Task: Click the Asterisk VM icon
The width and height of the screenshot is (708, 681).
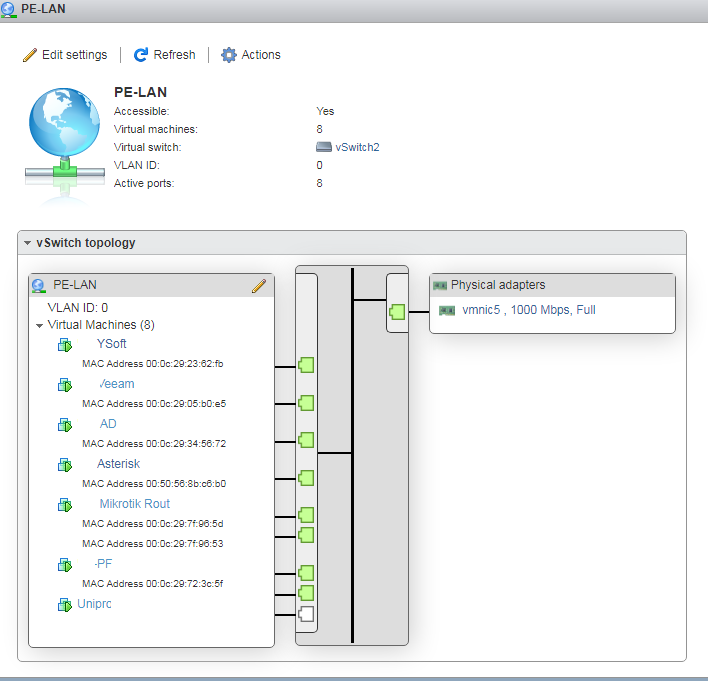Action: tap(65, 465)
